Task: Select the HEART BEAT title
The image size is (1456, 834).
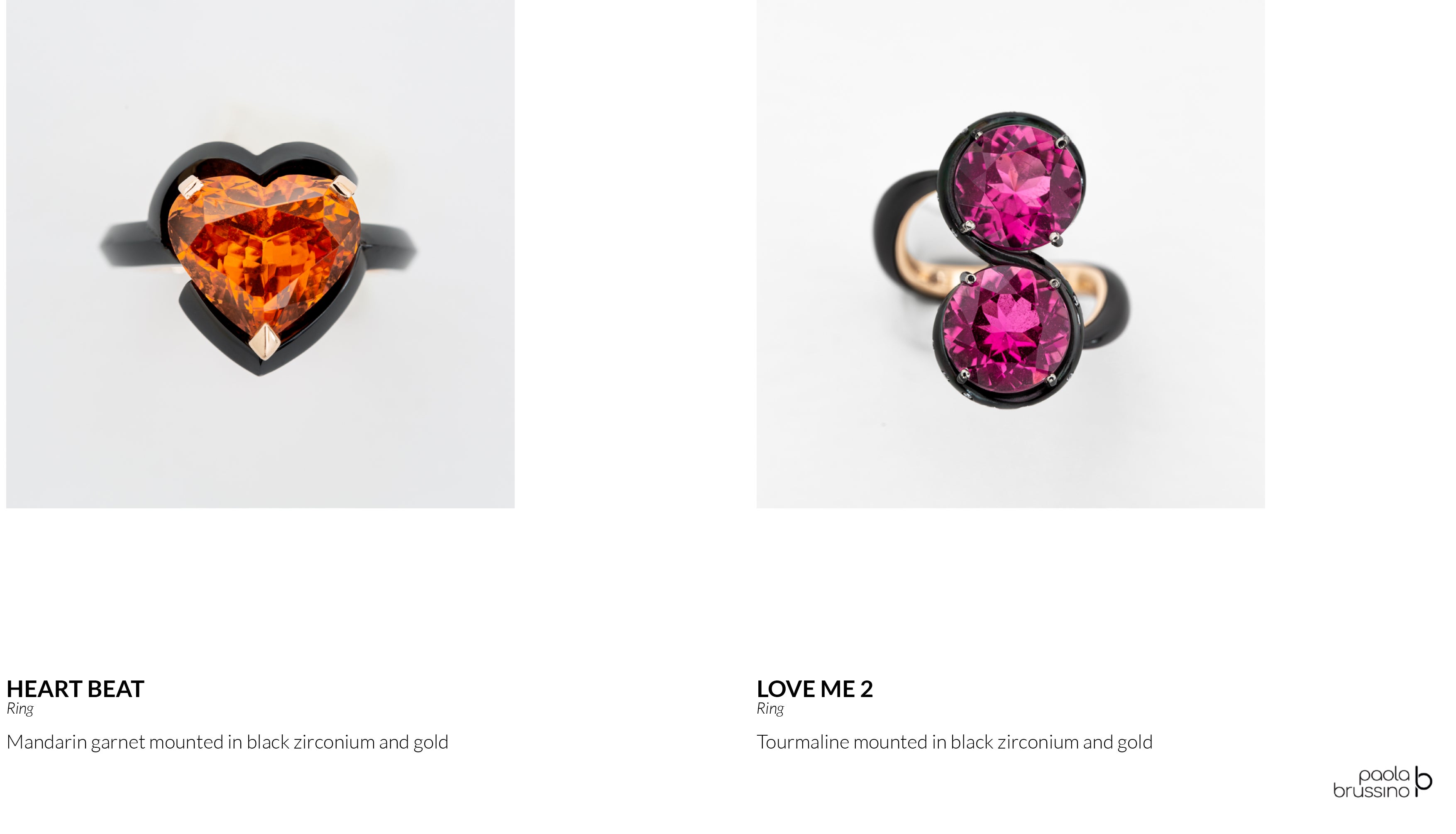Action: [75, 689]
